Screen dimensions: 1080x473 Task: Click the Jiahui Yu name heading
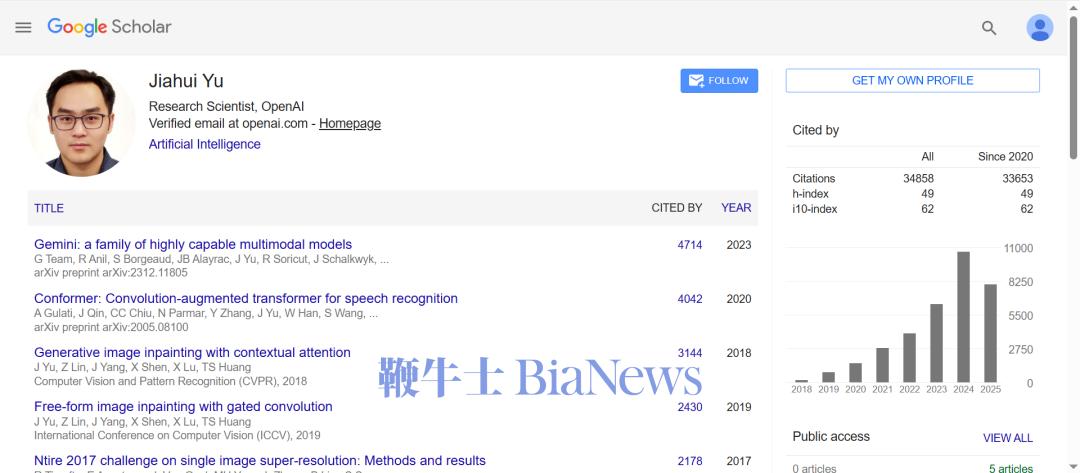point(186,81)
